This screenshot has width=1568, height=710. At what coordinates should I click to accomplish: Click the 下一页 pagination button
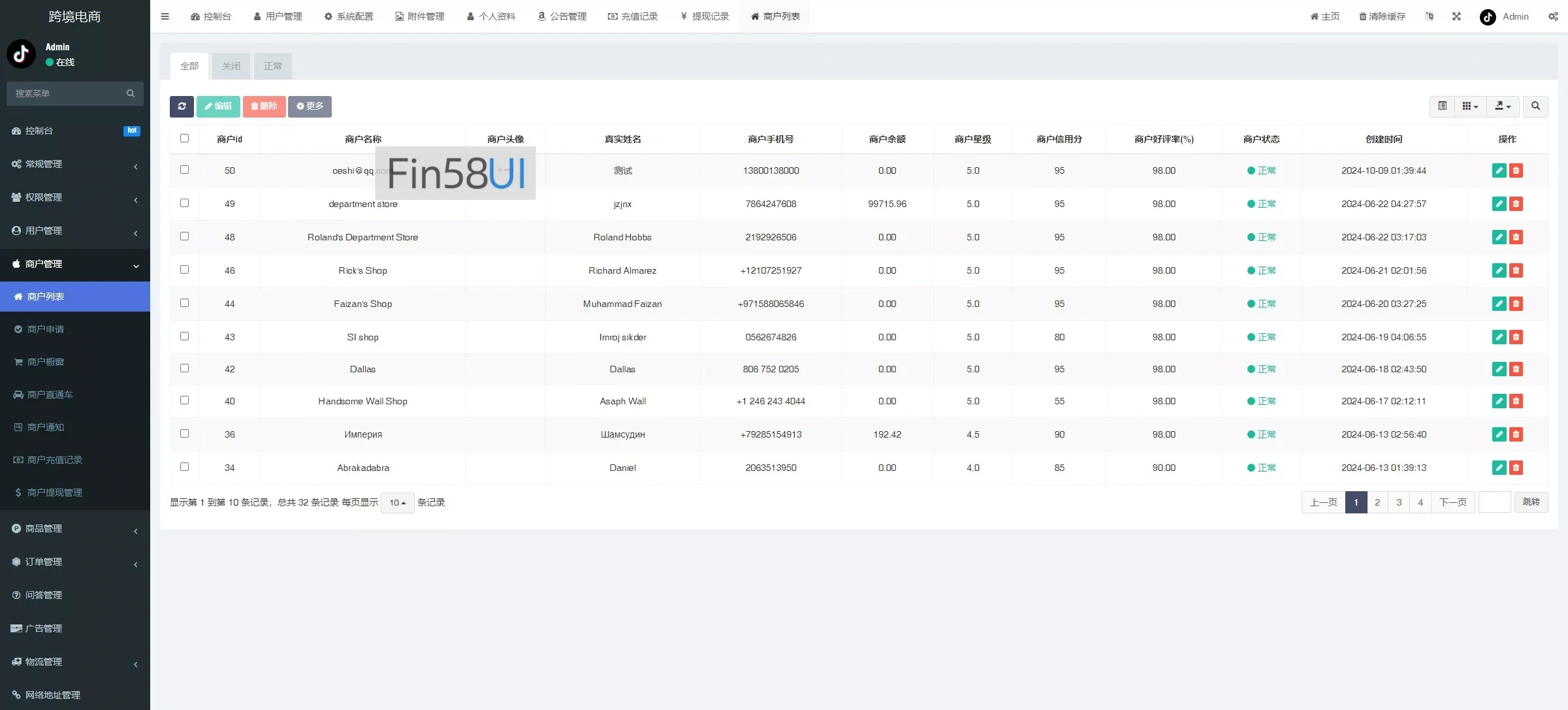pyautogui.click(x=1452, y=502)
